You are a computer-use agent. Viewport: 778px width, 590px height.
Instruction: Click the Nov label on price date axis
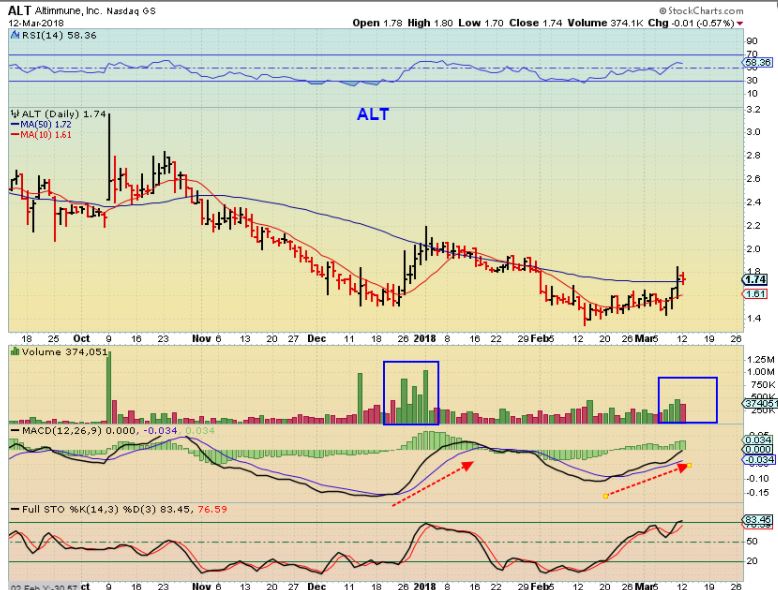coord(201,338)
